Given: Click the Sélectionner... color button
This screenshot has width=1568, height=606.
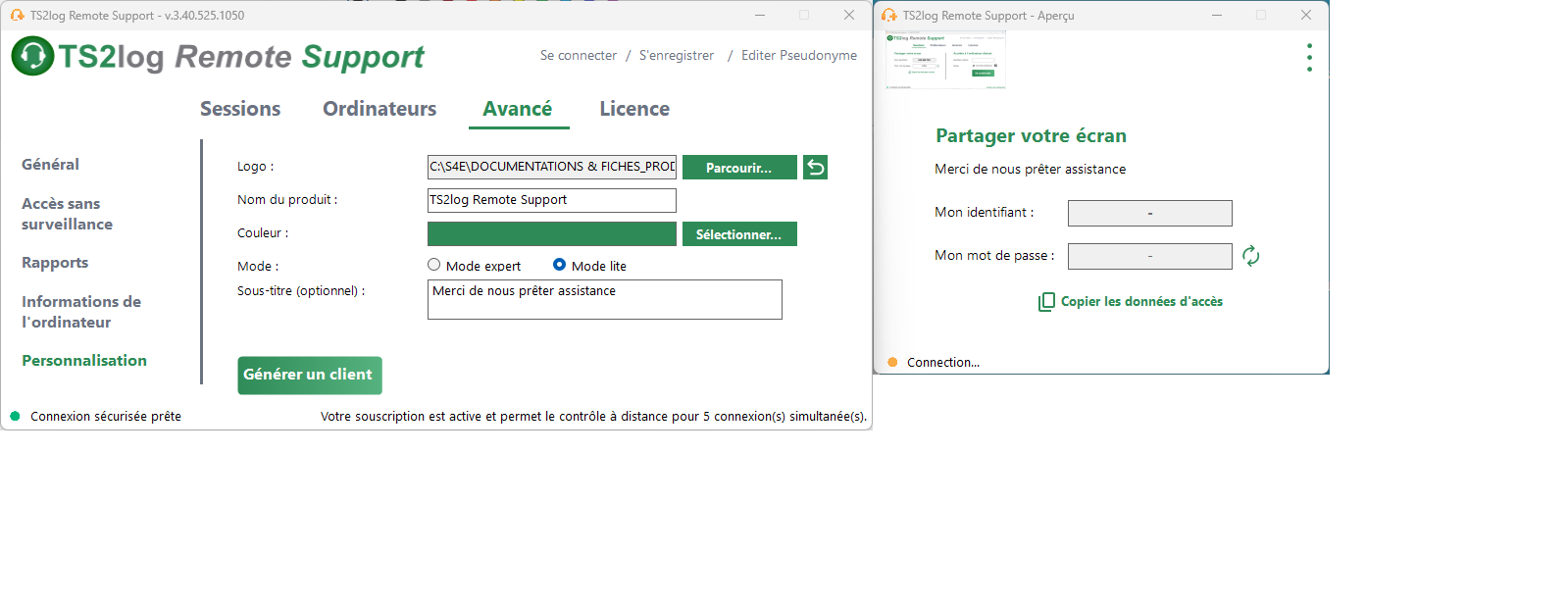Looking at the screenshot, I should tap(739, 234).
